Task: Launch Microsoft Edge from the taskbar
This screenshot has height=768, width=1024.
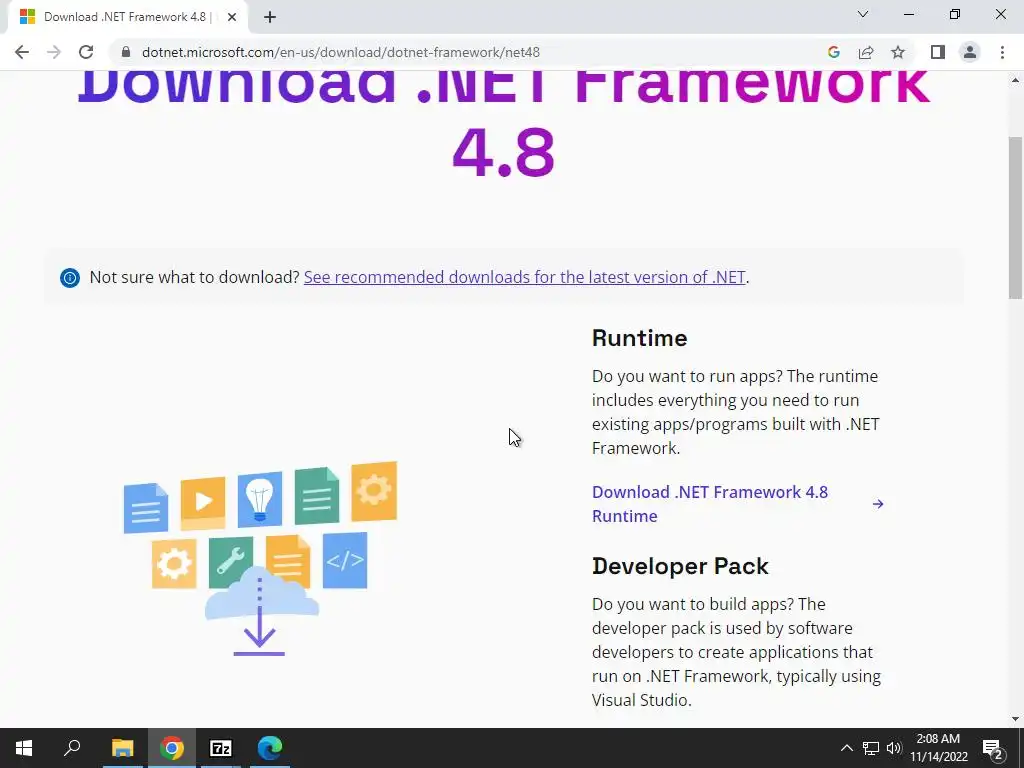Action: point(270,748)
